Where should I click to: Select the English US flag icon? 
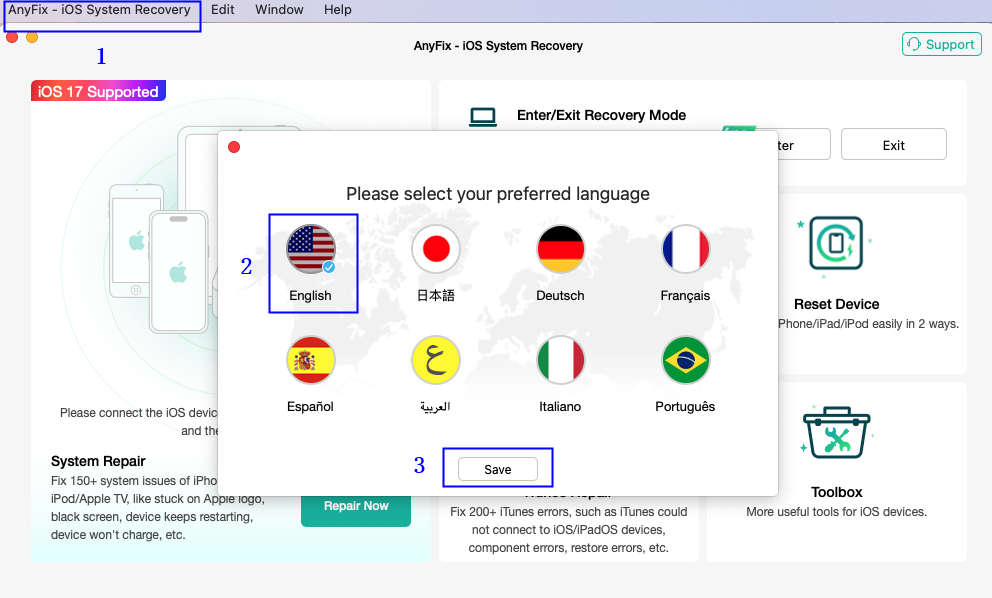[310, 249]
